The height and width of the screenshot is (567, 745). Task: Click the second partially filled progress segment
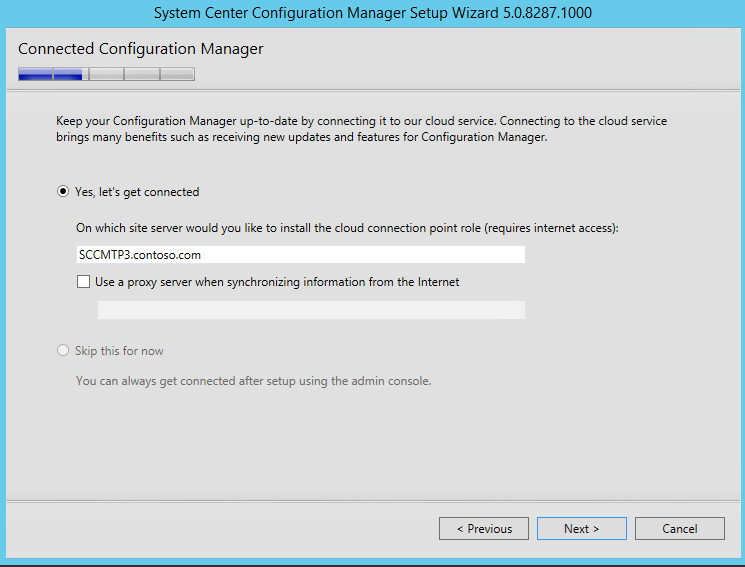click(71, 74)
